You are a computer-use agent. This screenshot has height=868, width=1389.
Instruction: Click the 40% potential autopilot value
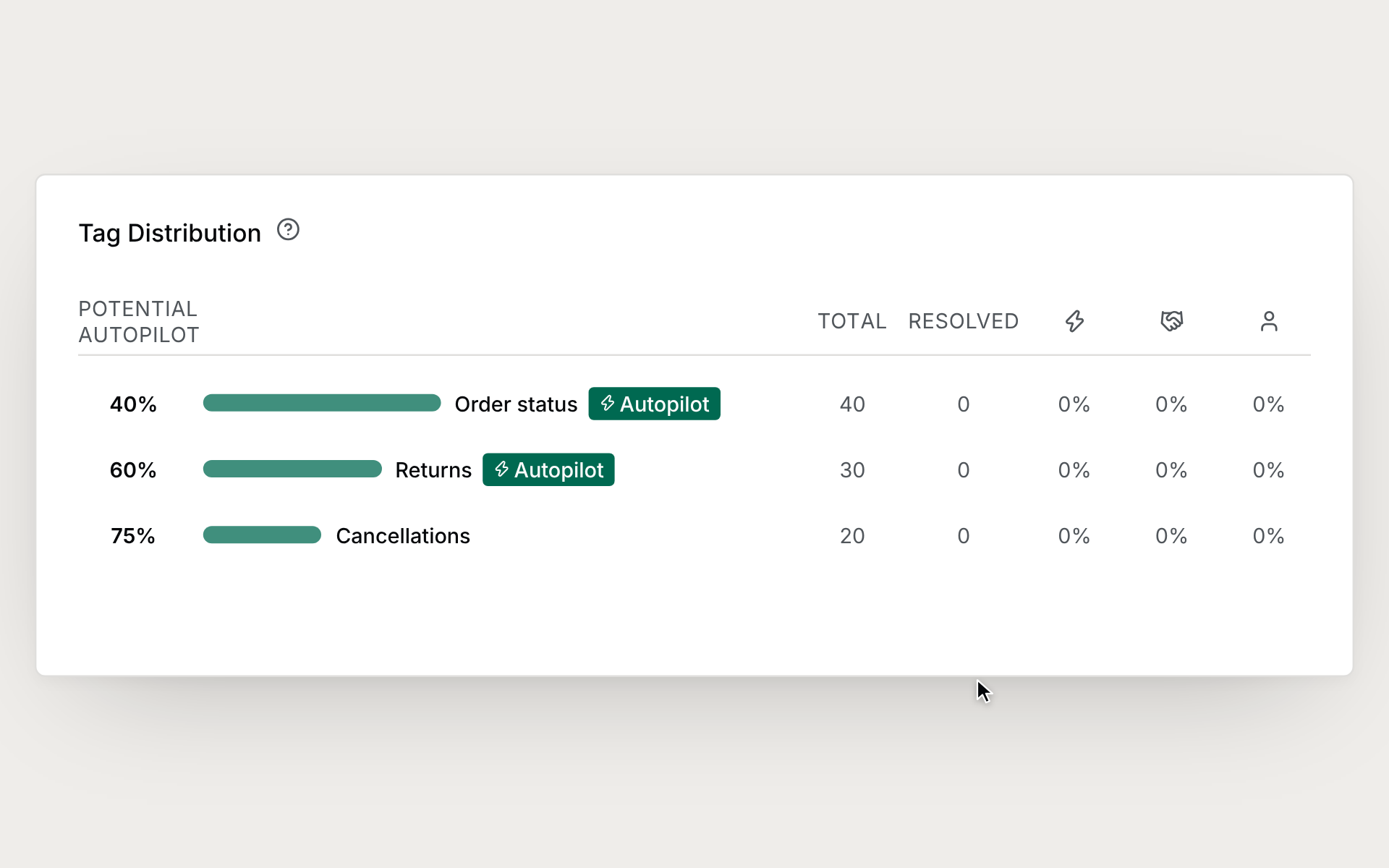click(133, 404)
